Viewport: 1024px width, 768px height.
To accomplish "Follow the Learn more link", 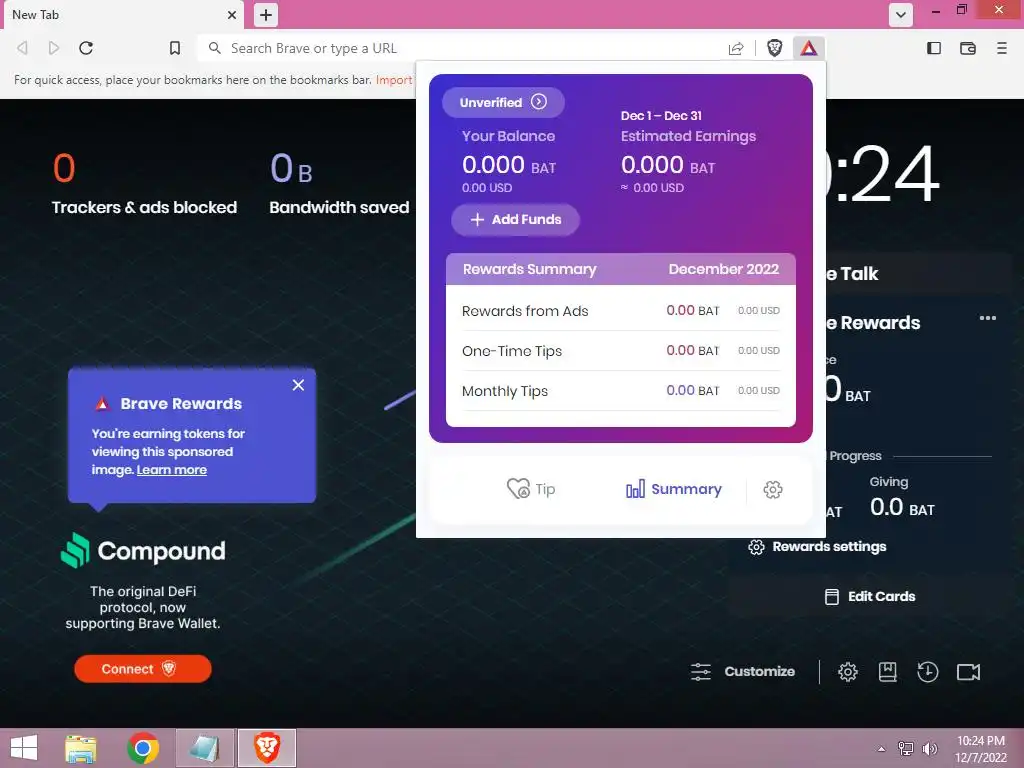I will (172, 470).
